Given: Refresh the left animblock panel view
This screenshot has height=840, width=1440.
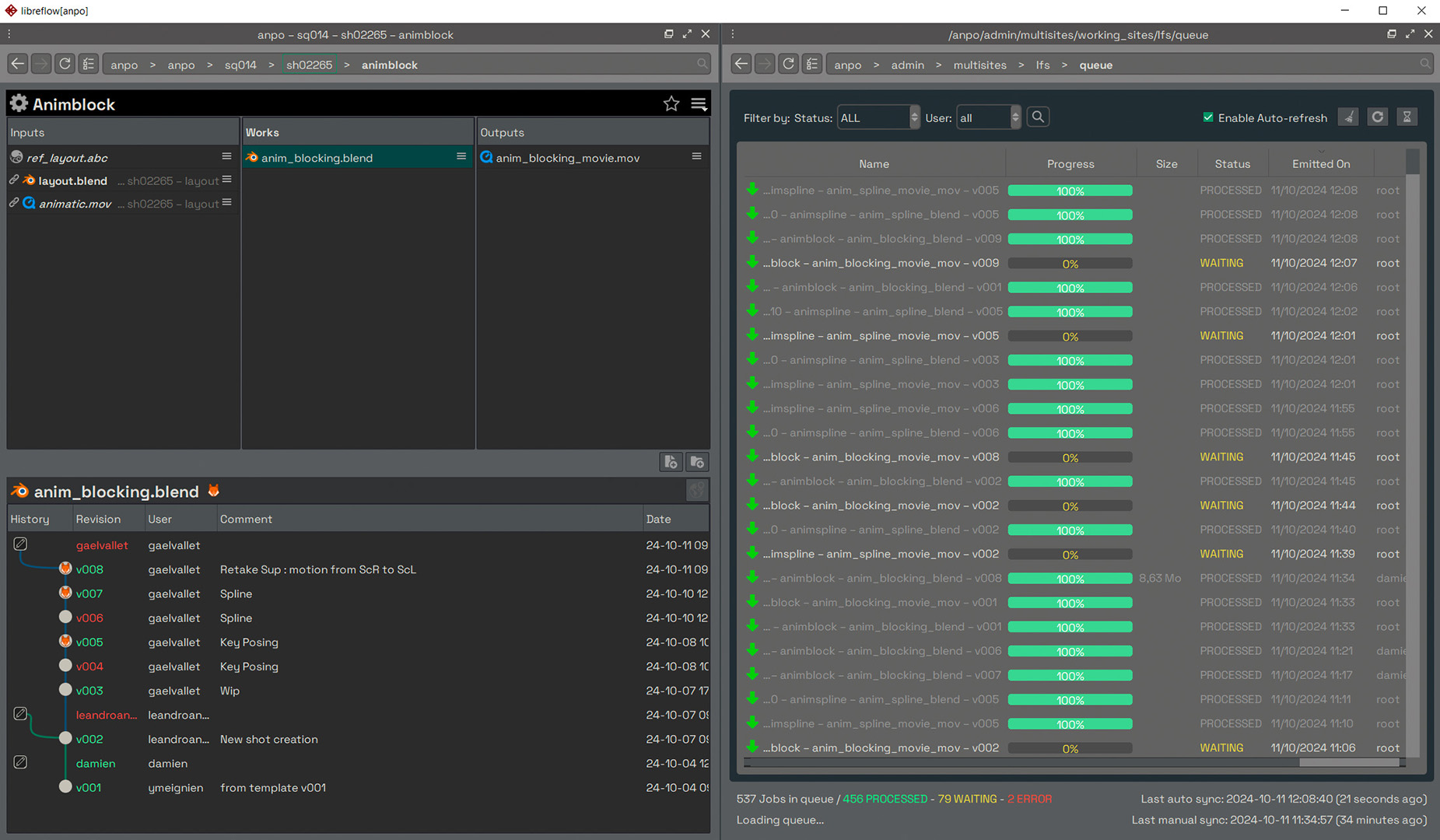Looking at the screenshot, I should [65, 65].
